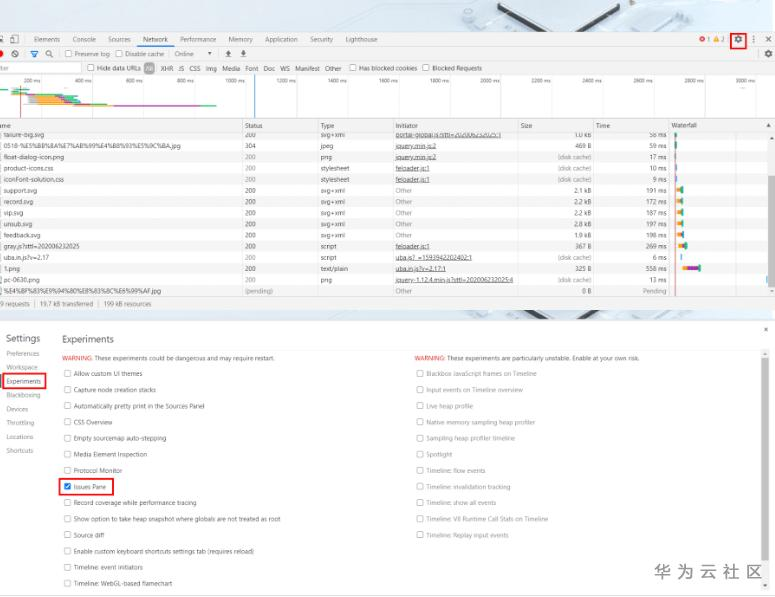Enable Protocol Monitor experiment
Viewport: 775px width, 597px height.
coord(67,470)
